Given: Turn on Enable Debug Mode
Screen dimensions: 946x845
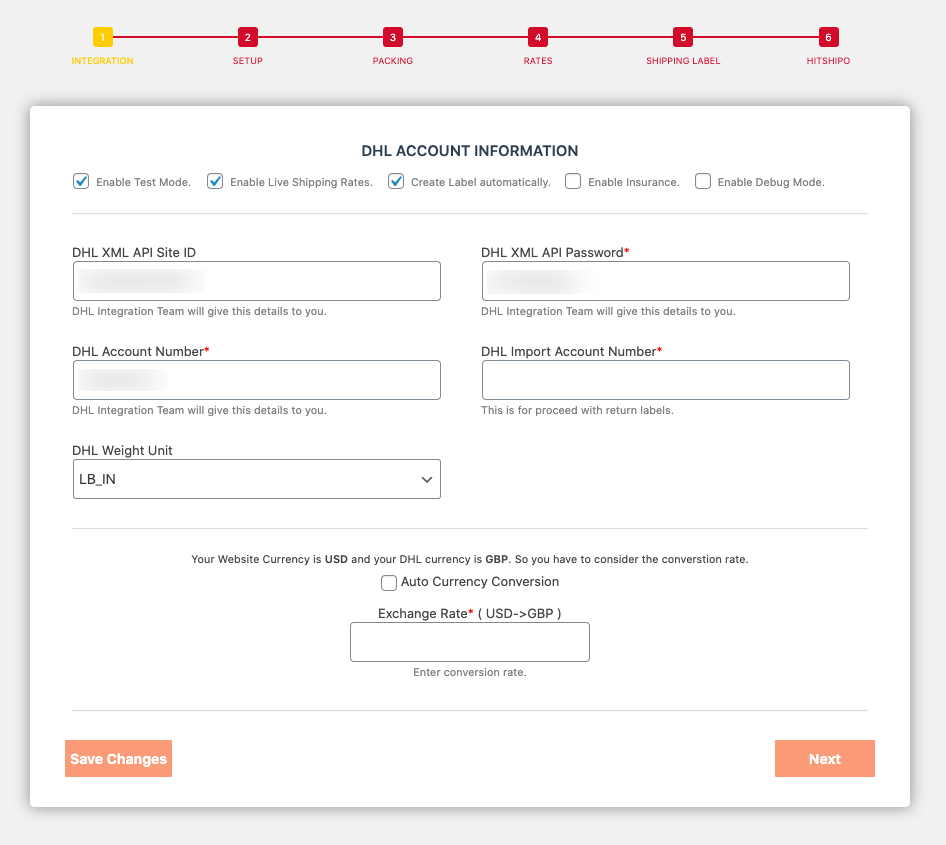Looking at the screenshot, I should click(703, 182).
